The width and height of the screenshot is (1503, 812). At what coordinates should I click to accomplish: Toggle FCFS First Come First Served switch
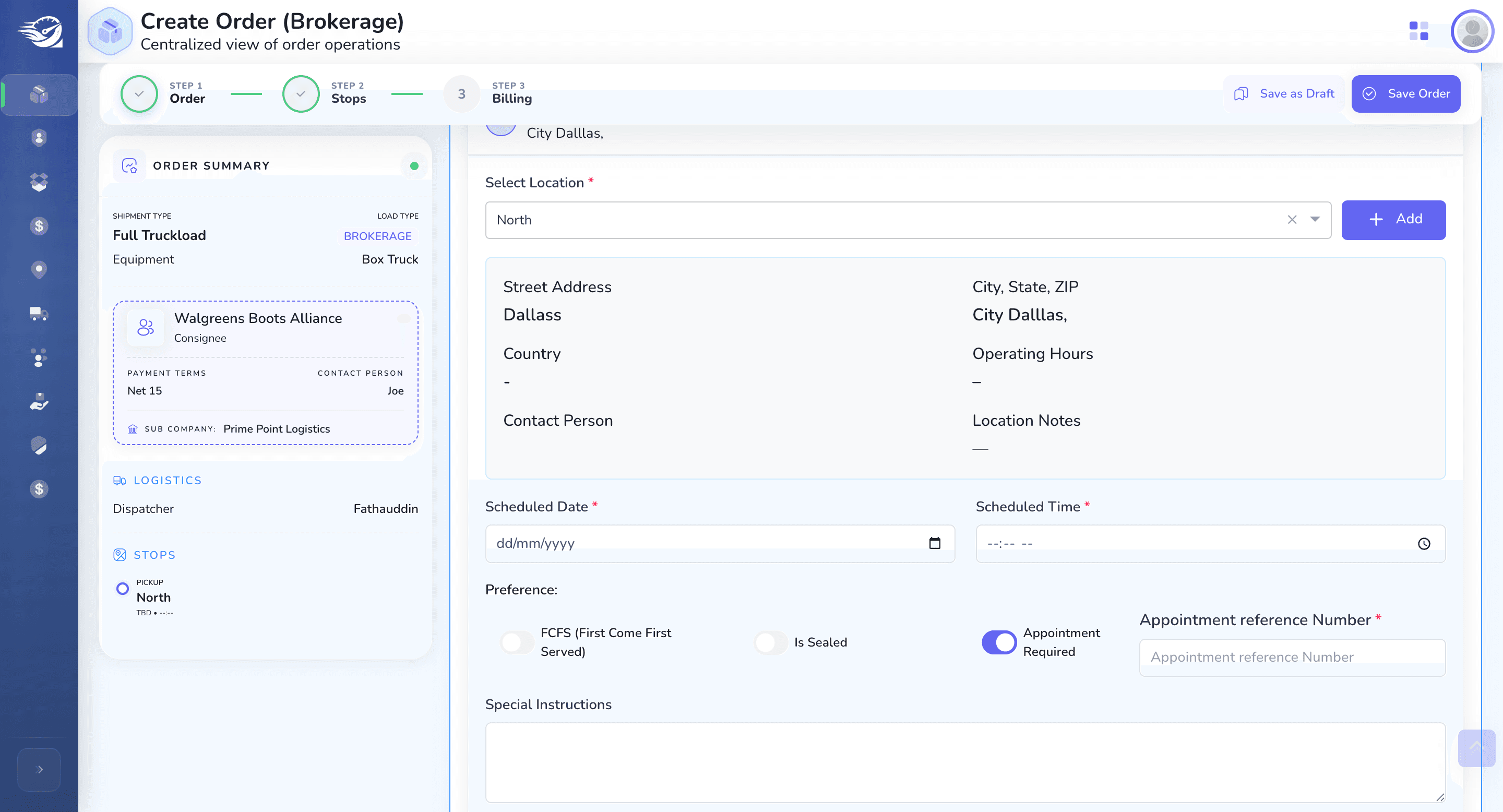517,642
